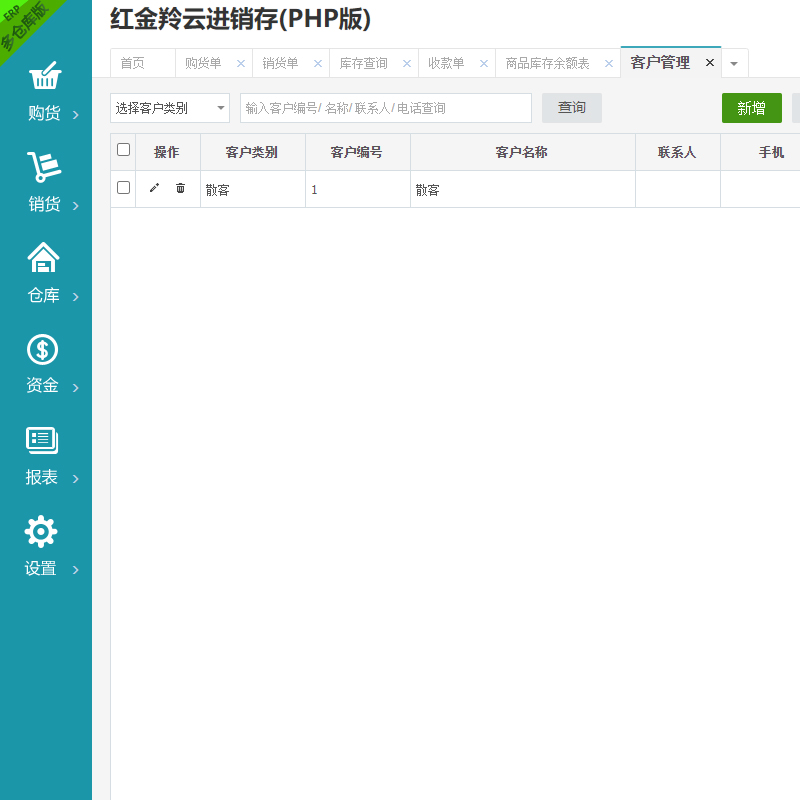Open the 报表 reports icon
The width and height of the screenshot is (800, 800).
42,440
